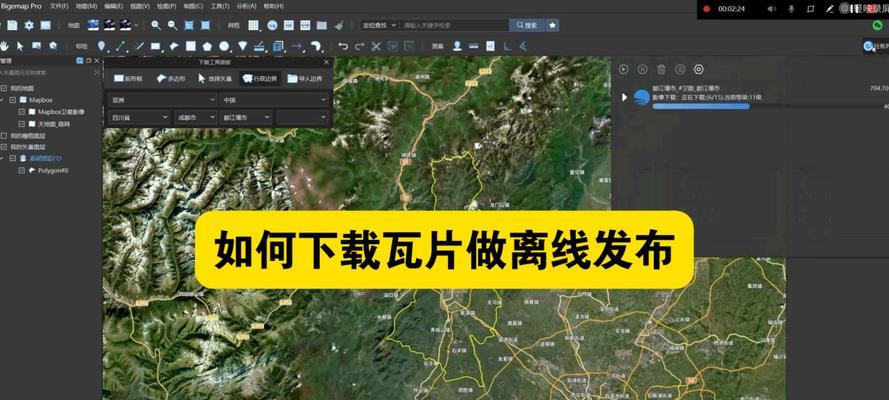Open the 视图(V) menu
The image size is (889, 400).
click(x=140, y=6)
